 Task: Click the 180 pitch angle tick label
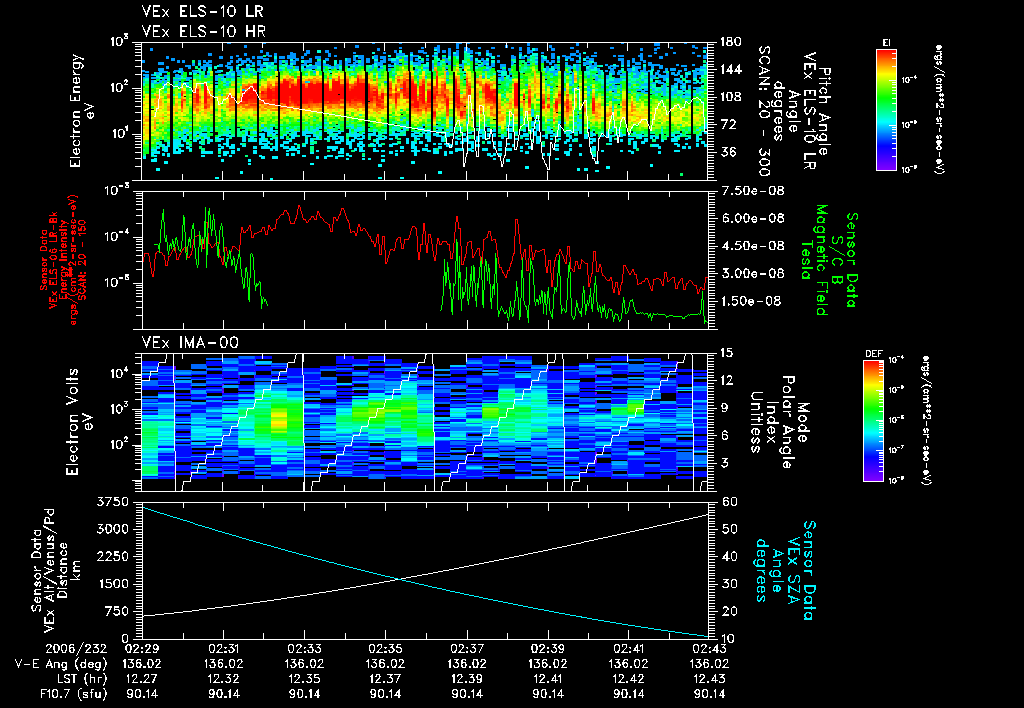[731, 42]
